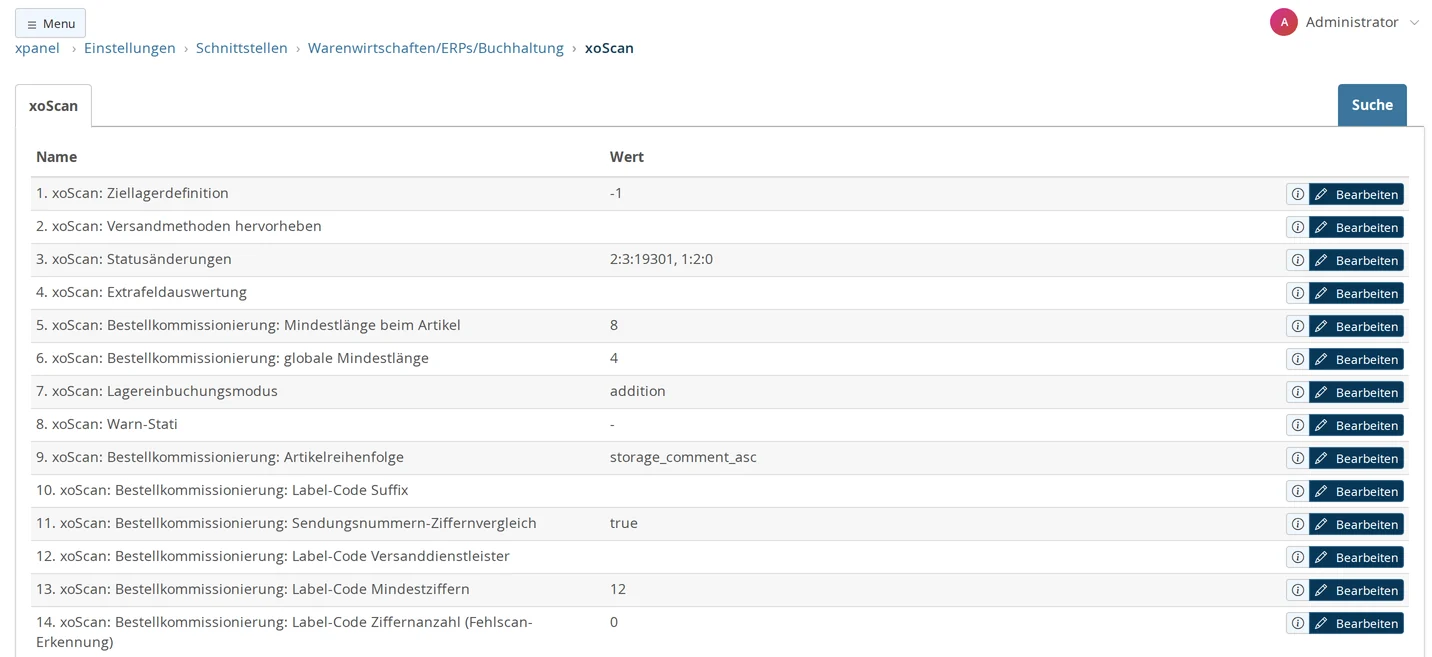Viewport: 1432px width, 657px height.
Task: Open info icon for Ziellagerdefinition row
Action: tap(1297, 194)
